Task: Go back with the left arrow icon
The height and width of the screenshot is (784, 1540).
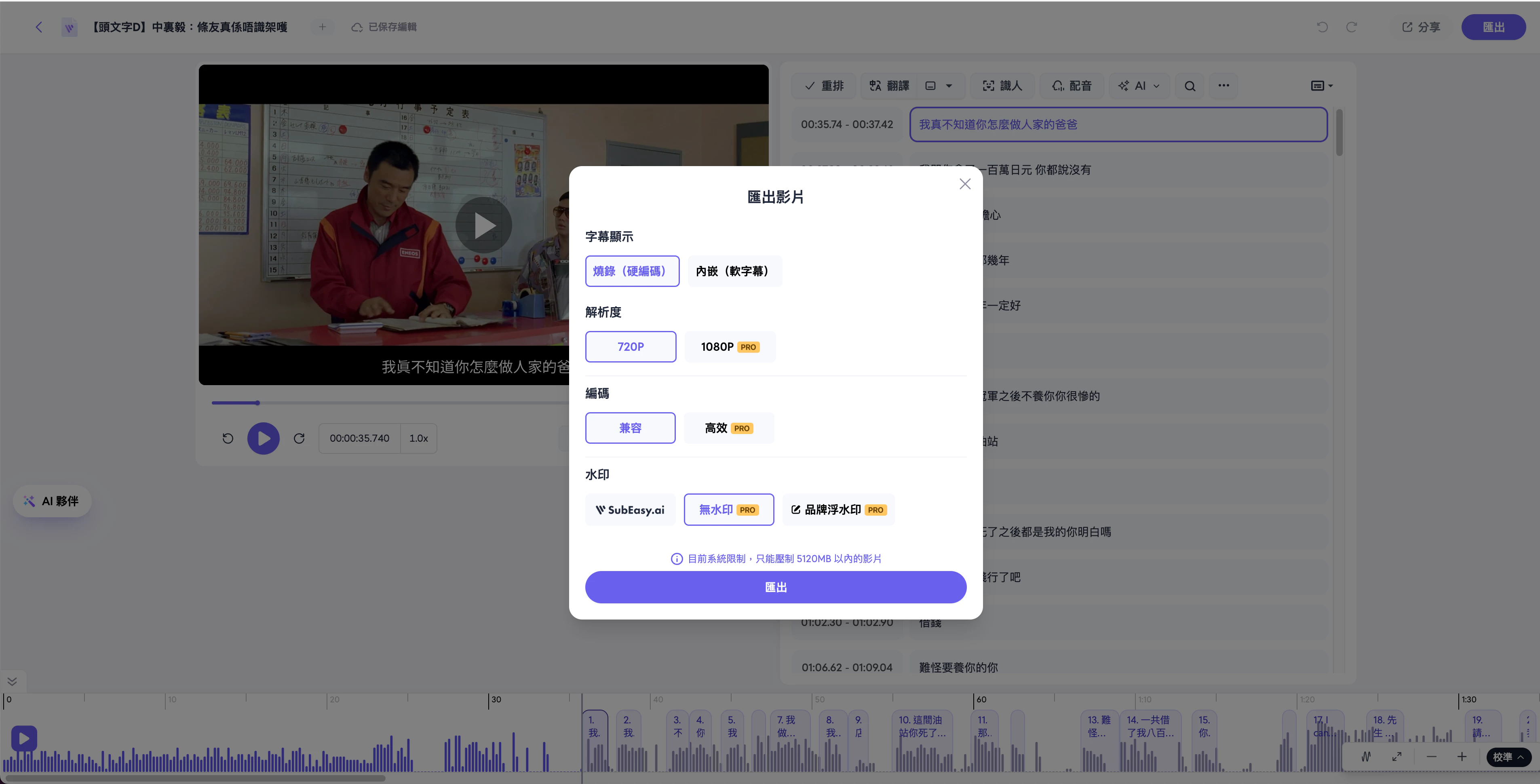Action: 39,27
